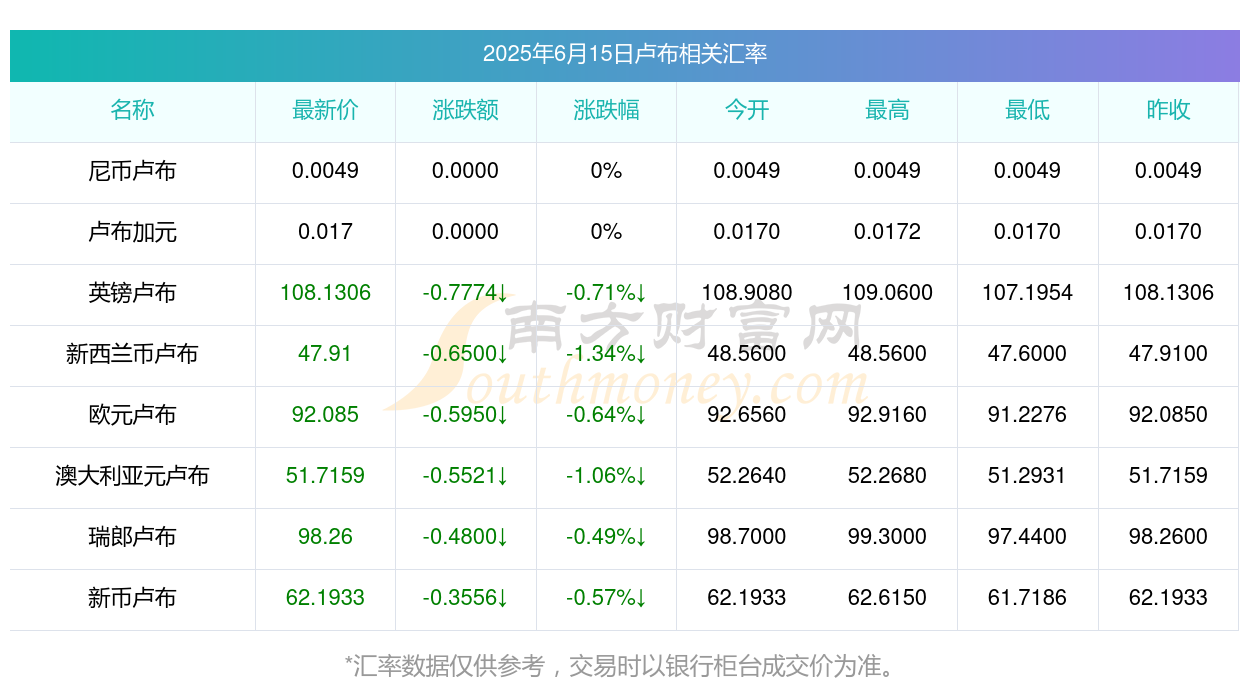
Task: Click previous close 47.9100
Action: [x=1168, y=354]
